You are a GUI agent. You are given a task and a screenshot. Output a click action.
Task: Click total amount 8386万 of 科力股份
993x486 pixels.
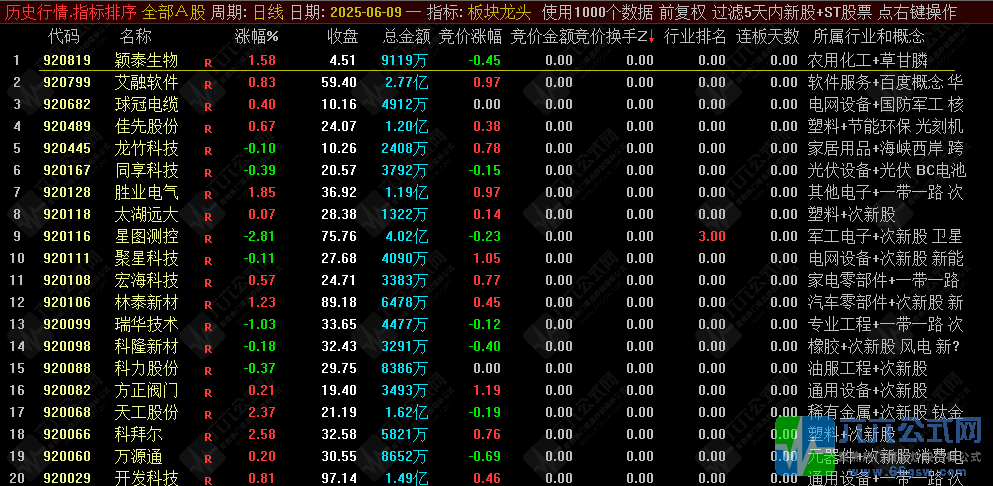pos(405,369)
